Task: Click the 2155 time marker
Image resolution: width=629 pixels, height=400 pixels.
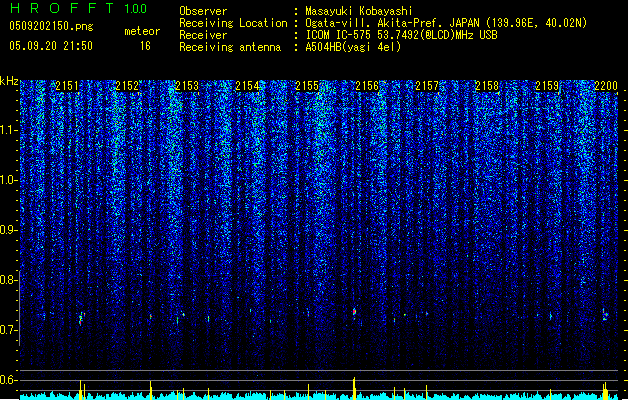Action: pos(307,86)
